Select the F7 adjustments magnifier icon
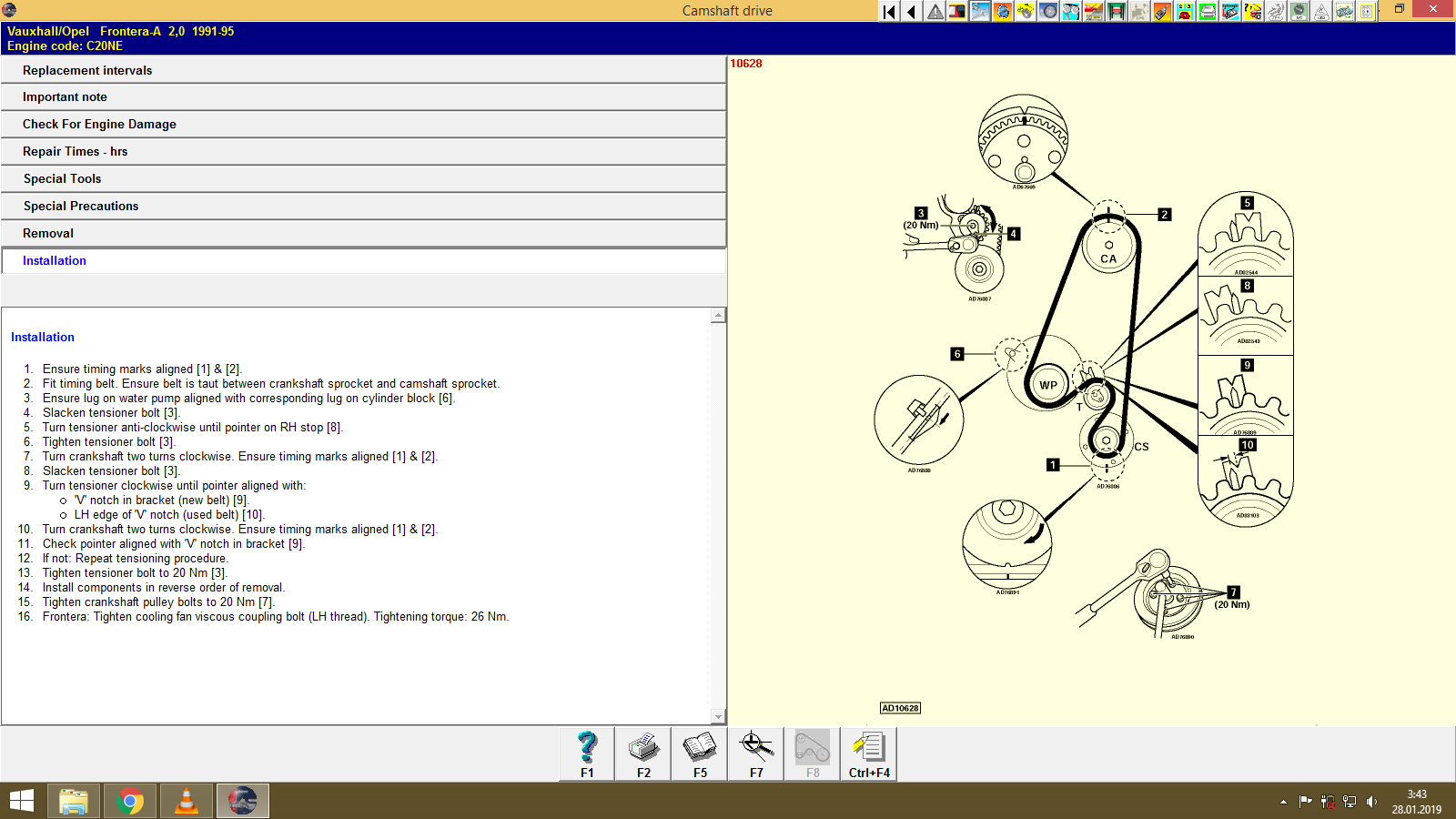This screenshot has height=819, width=1456. [756, 751]
